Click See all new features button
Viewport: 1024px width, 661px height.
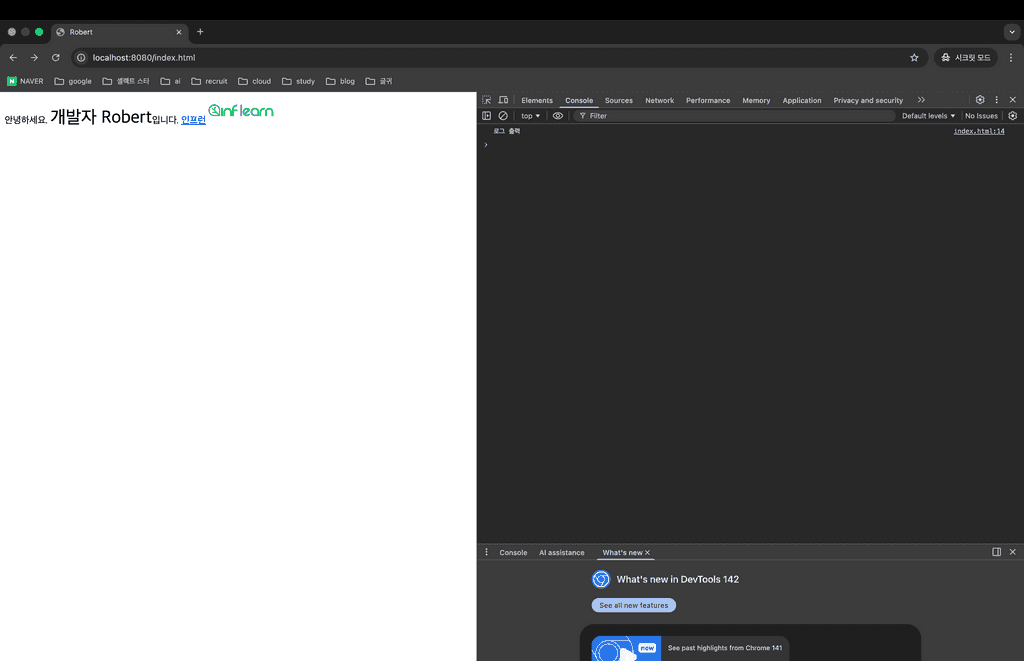tap(634, 605)
